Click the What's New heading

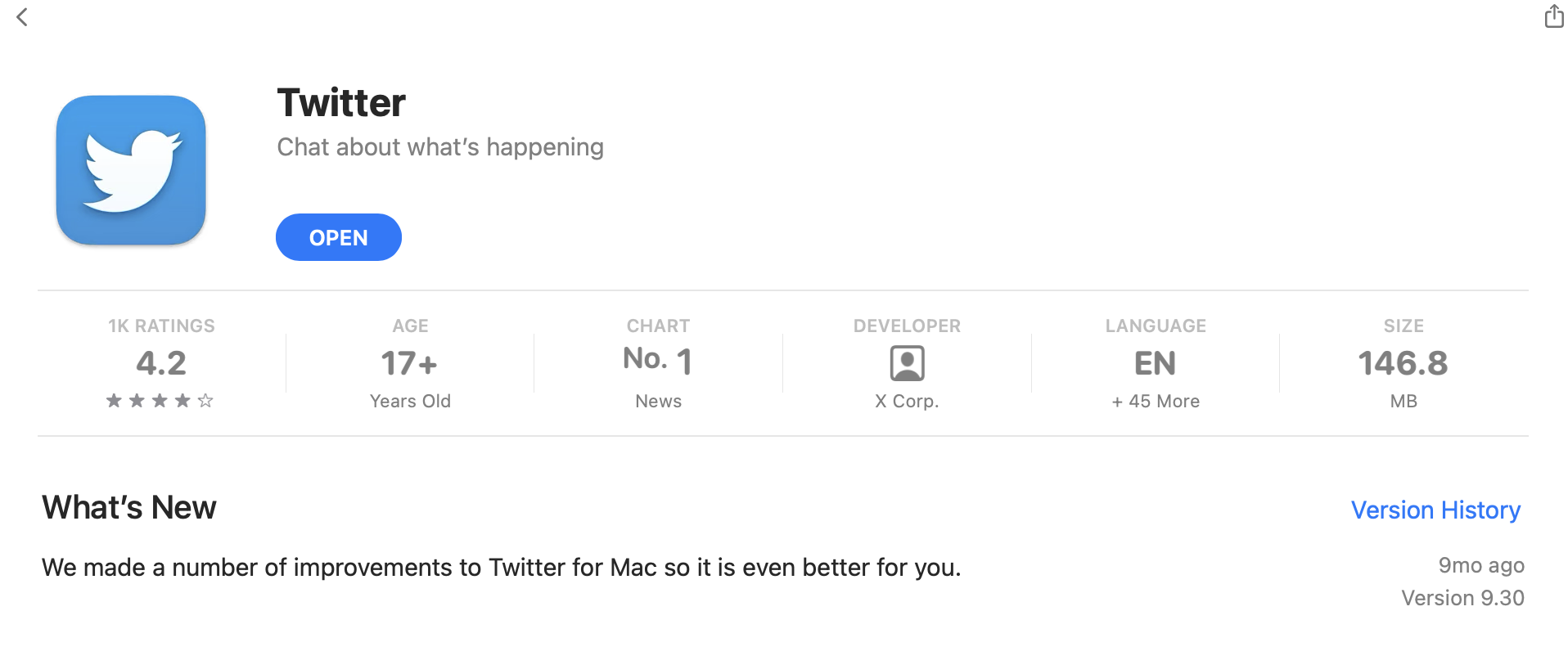(x=129, y=508)
